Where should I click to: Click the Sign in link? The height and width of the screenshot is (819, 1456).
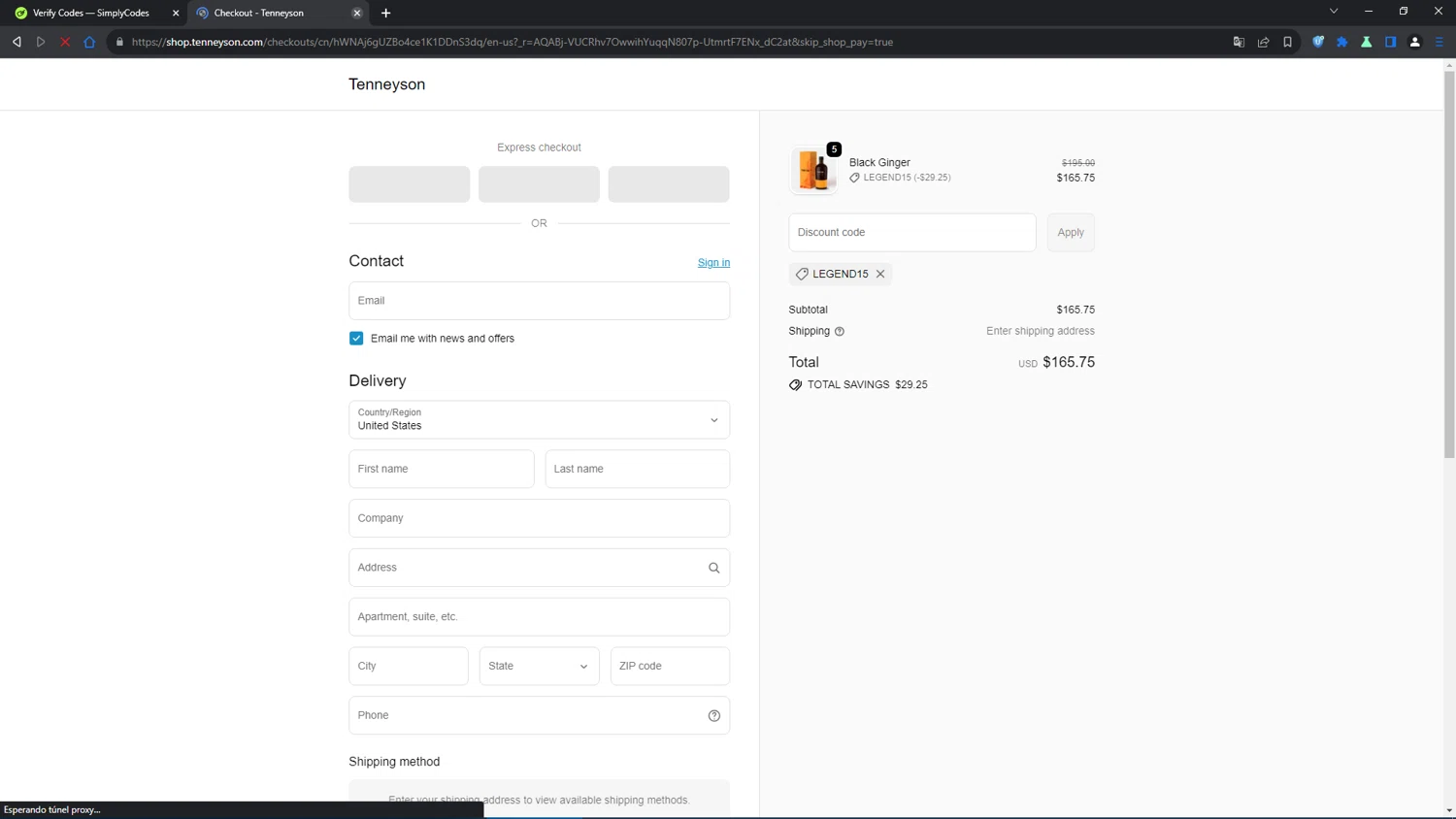tap(713, 263)
